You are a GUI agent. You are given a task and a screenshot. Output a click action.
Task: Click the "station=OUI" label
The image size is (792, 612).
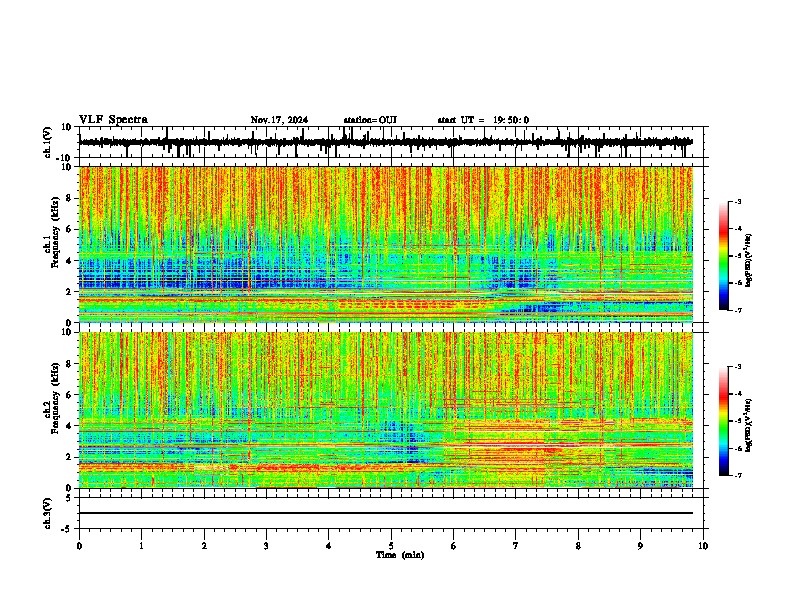[x=370, y=120]
